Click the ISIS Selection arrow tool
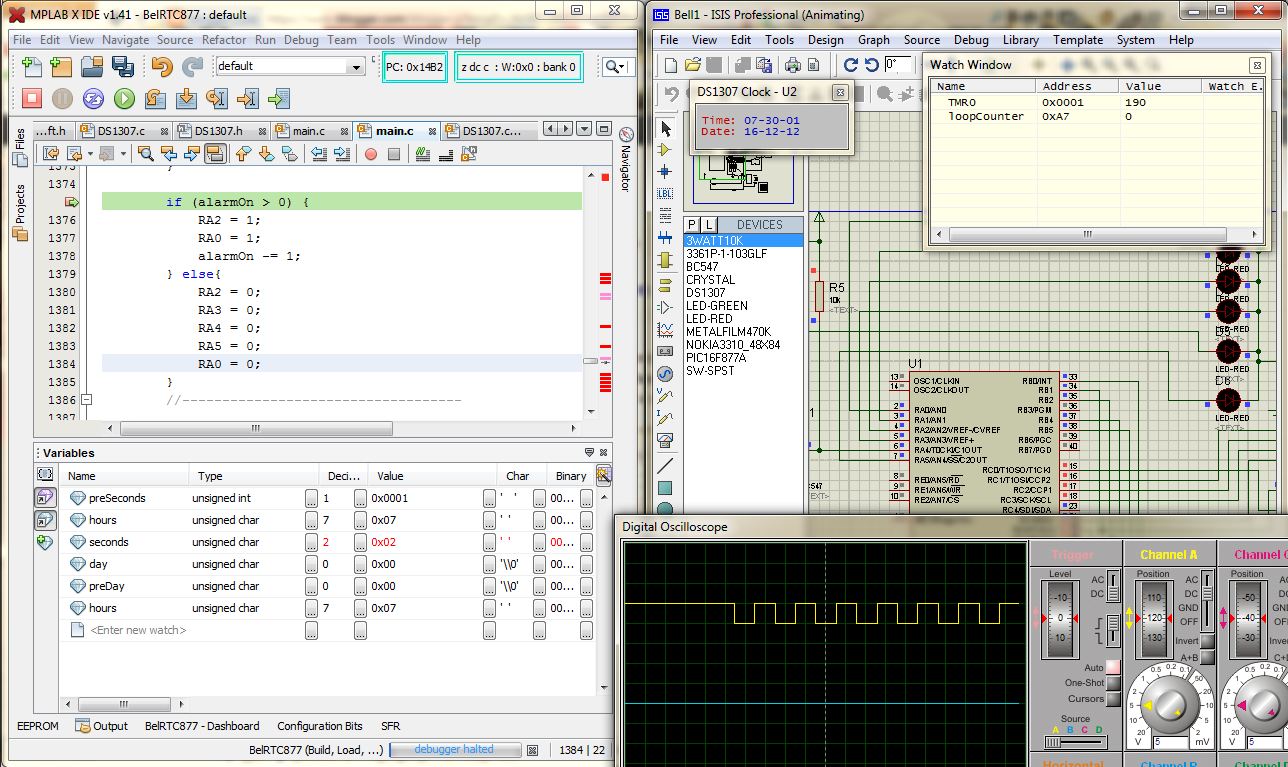The image size is (1288, 767). (x=666, y=128)
